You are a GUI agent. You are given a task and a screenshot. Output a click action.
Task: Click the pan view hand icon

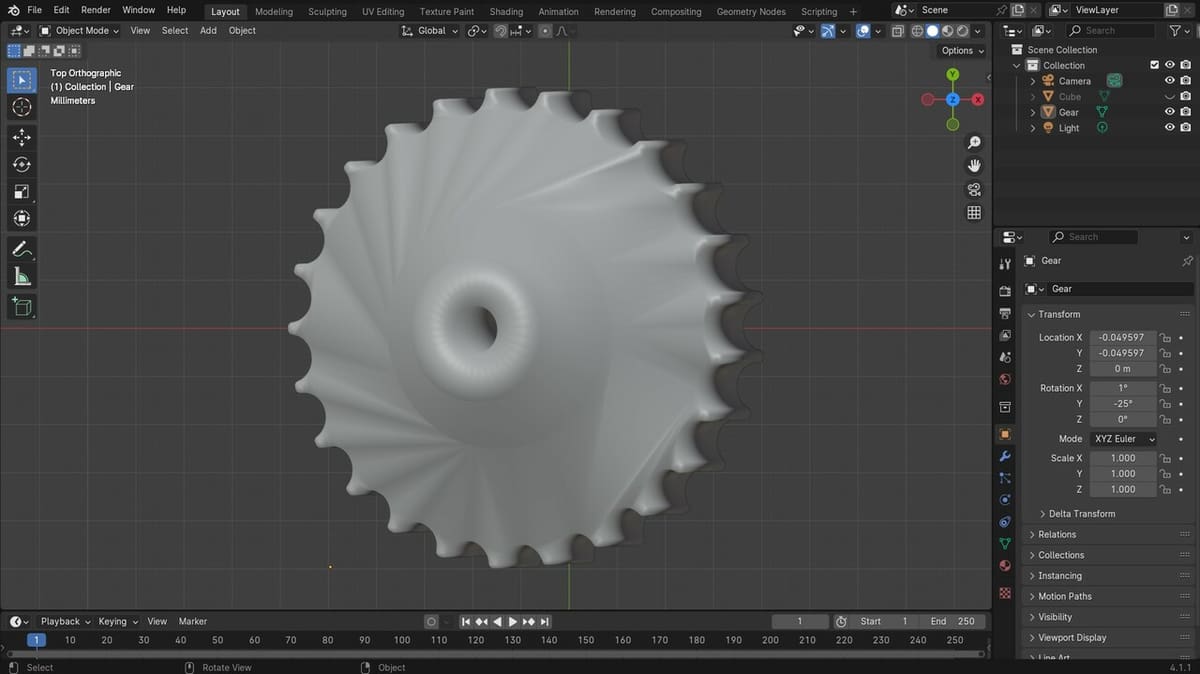pos(974,166)
